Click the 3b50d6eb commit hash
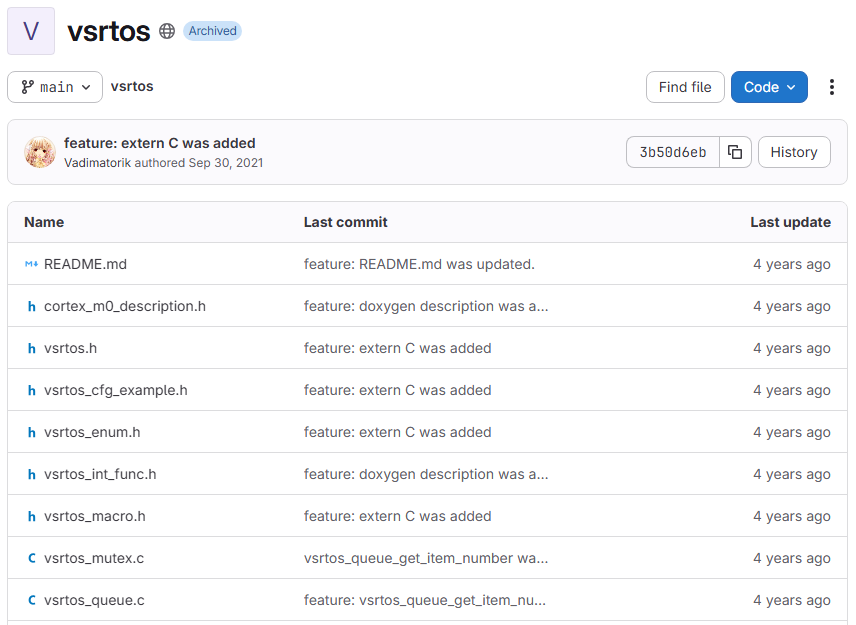The width and height of the screenshot is (856, 625). [673, 152]
